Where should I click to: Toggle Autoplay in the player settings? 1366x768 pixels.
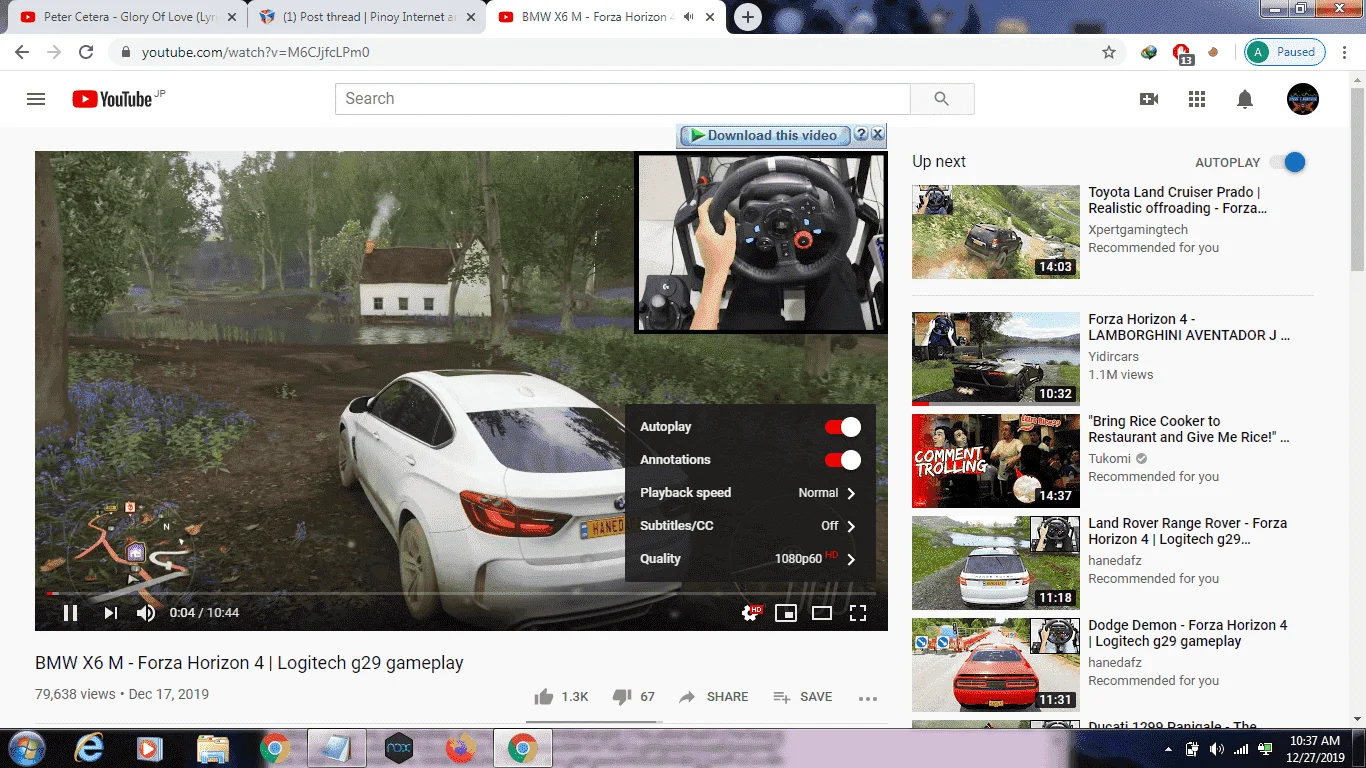tap(842, 427)
